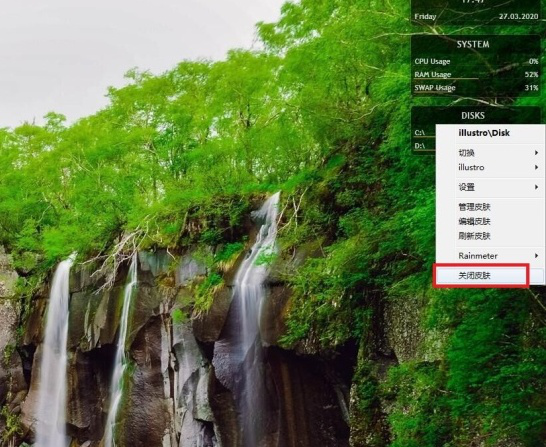Open the 切换 submenu entry

point(490,153)
